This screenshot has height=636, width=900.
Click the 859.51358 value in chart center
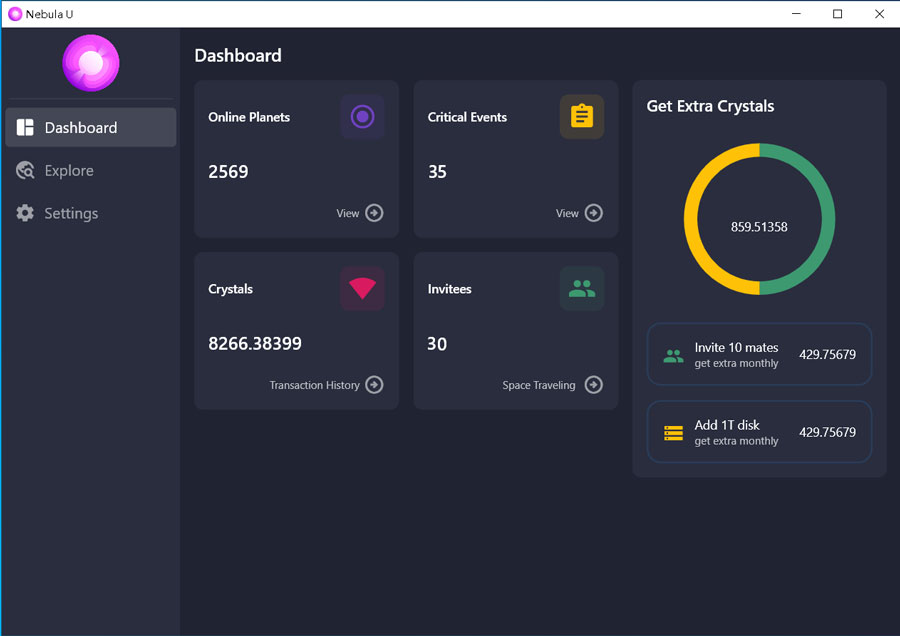click(759, 227)
